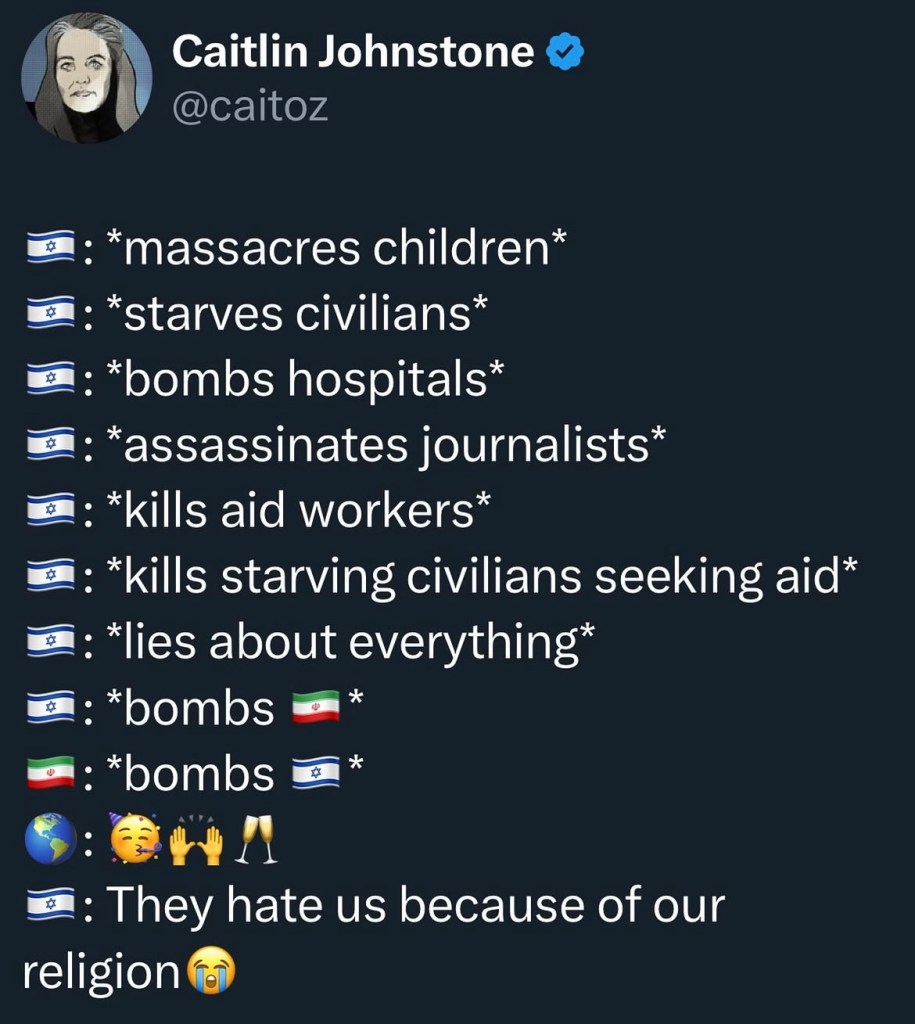The width and height of the screenshot is (915, 1024).
Task: Click the Caitlin Johnstone display name
Action: pos(352,51)
